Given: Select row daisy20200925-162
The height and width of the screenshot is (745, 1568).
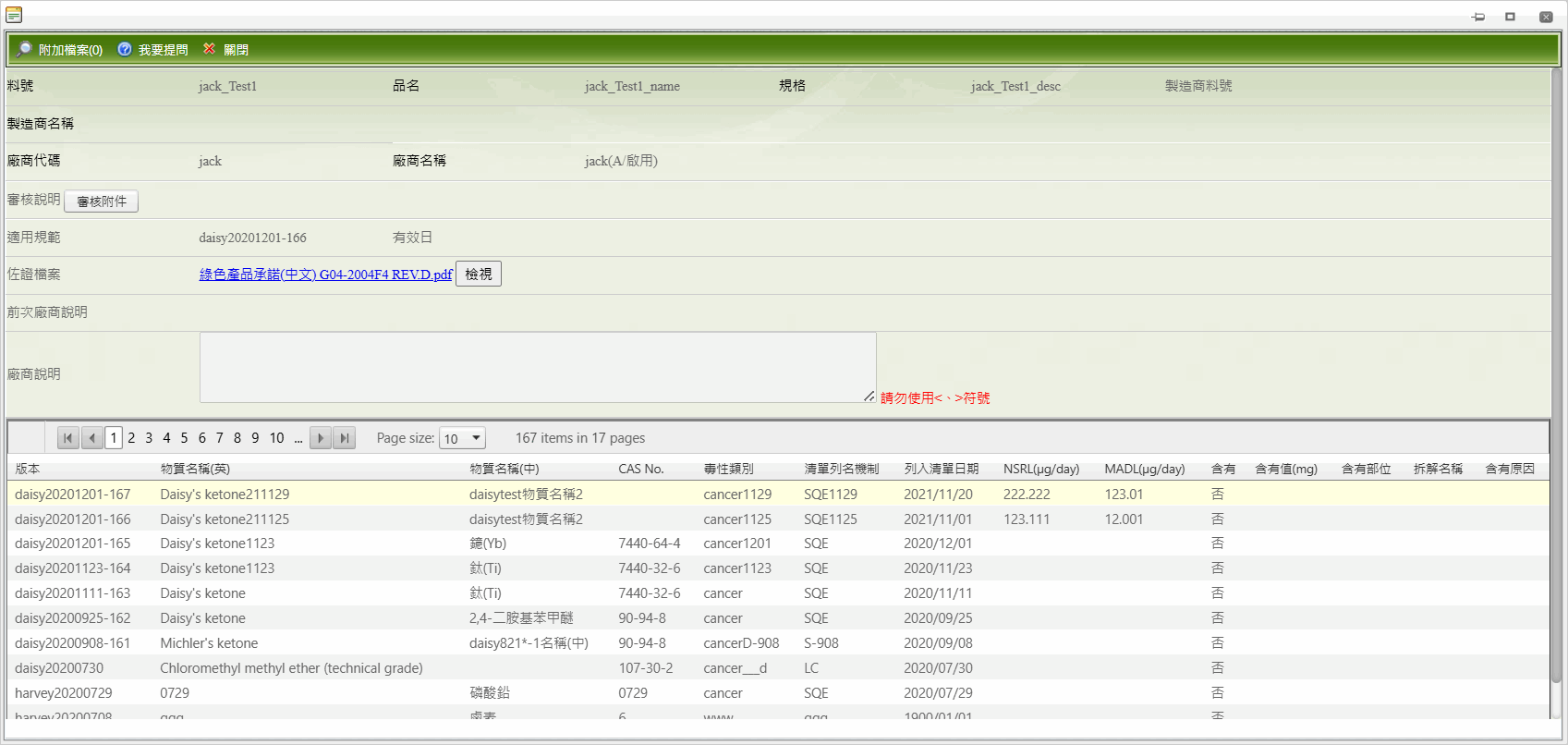Looking at the screenshot, I should 778,618.
